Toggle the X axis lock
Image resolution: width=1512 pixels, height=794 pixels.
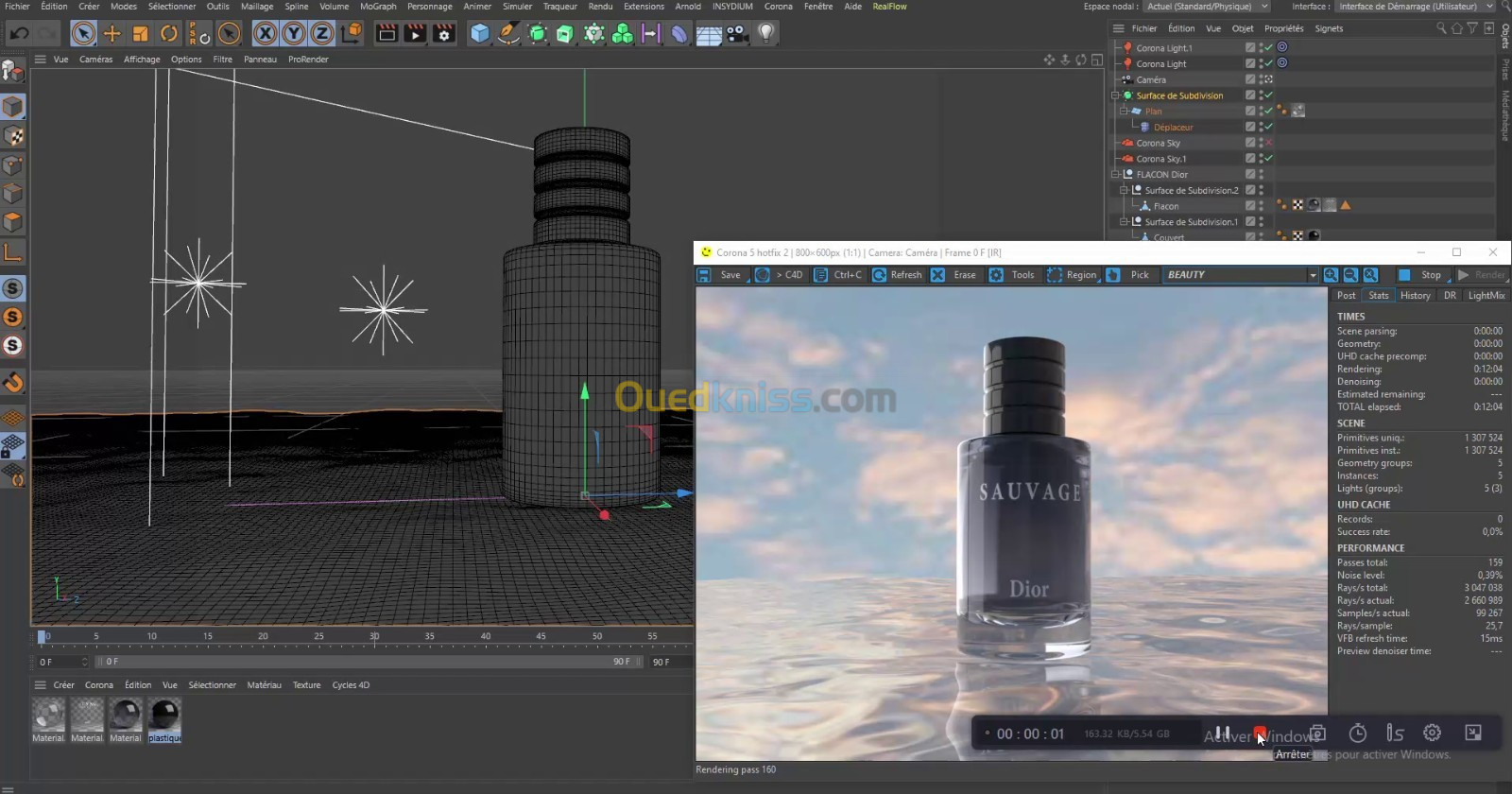click(x=266, y=34)
